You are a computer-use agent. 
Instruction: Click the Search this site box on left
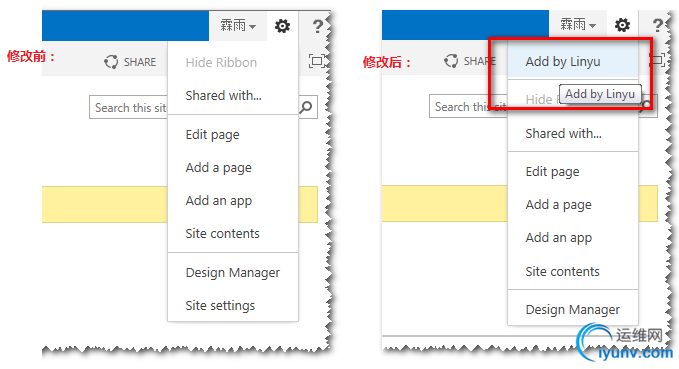(129, 107)
